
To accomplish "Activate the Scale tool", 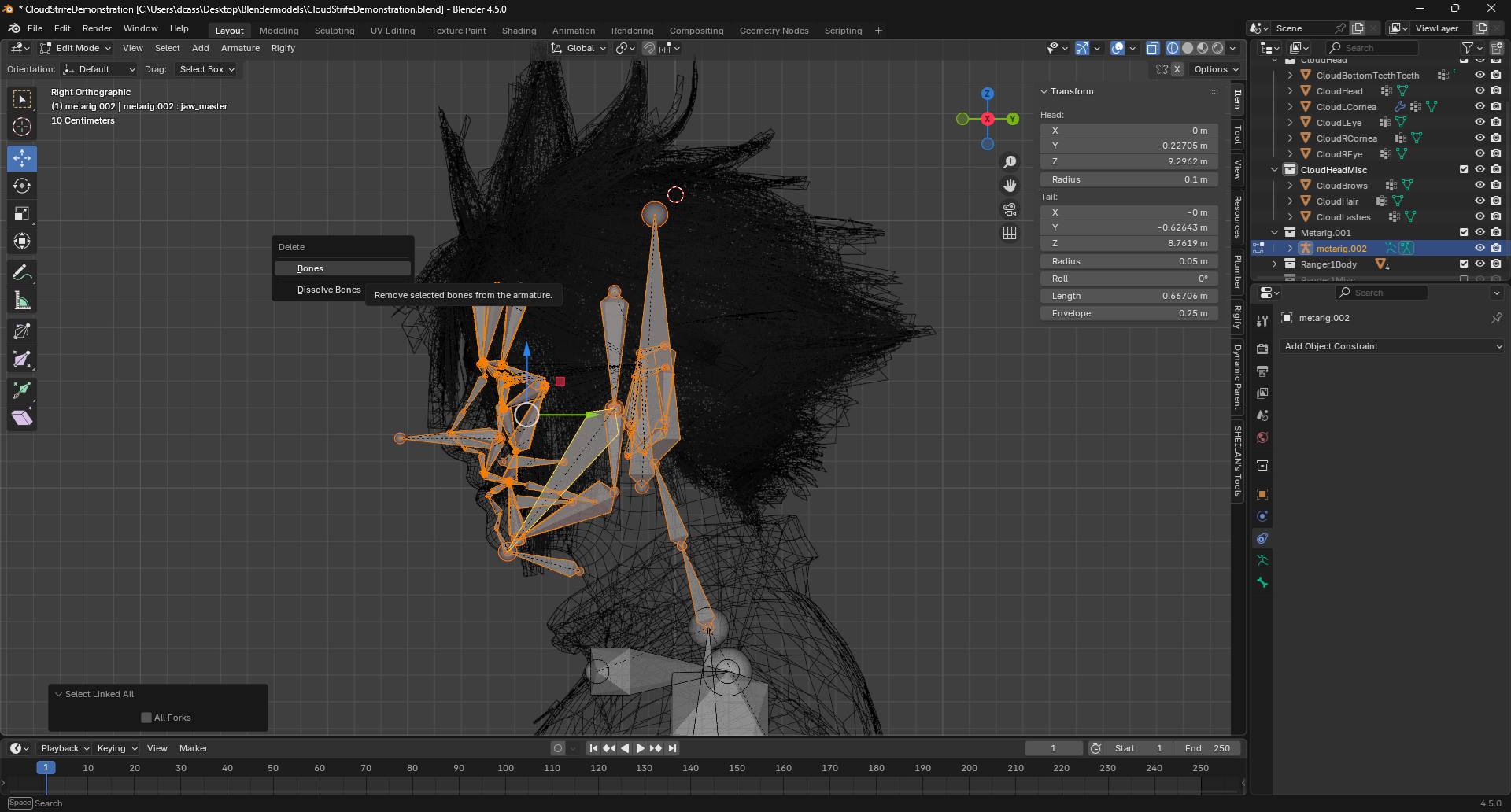I will click(x=22, y=213).
